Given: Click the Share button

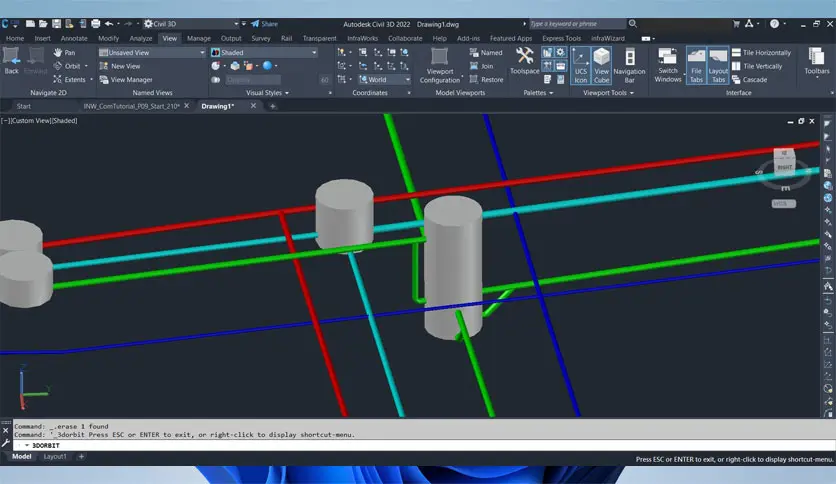Looking at the screenshot, I should click(x=264, y=23).
